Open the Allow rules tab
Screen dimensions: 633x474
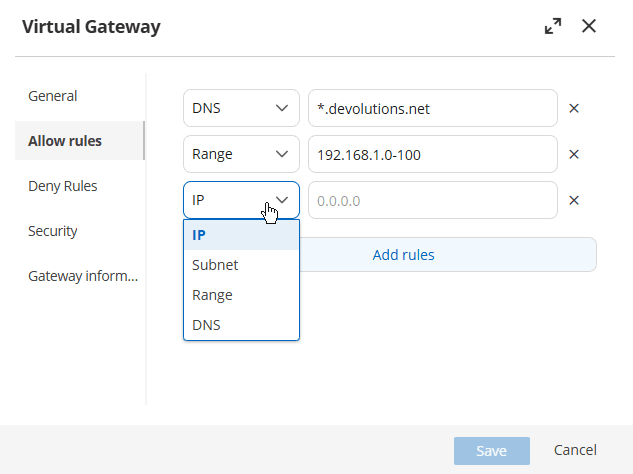pyautogui.click(x=65, y=141)
